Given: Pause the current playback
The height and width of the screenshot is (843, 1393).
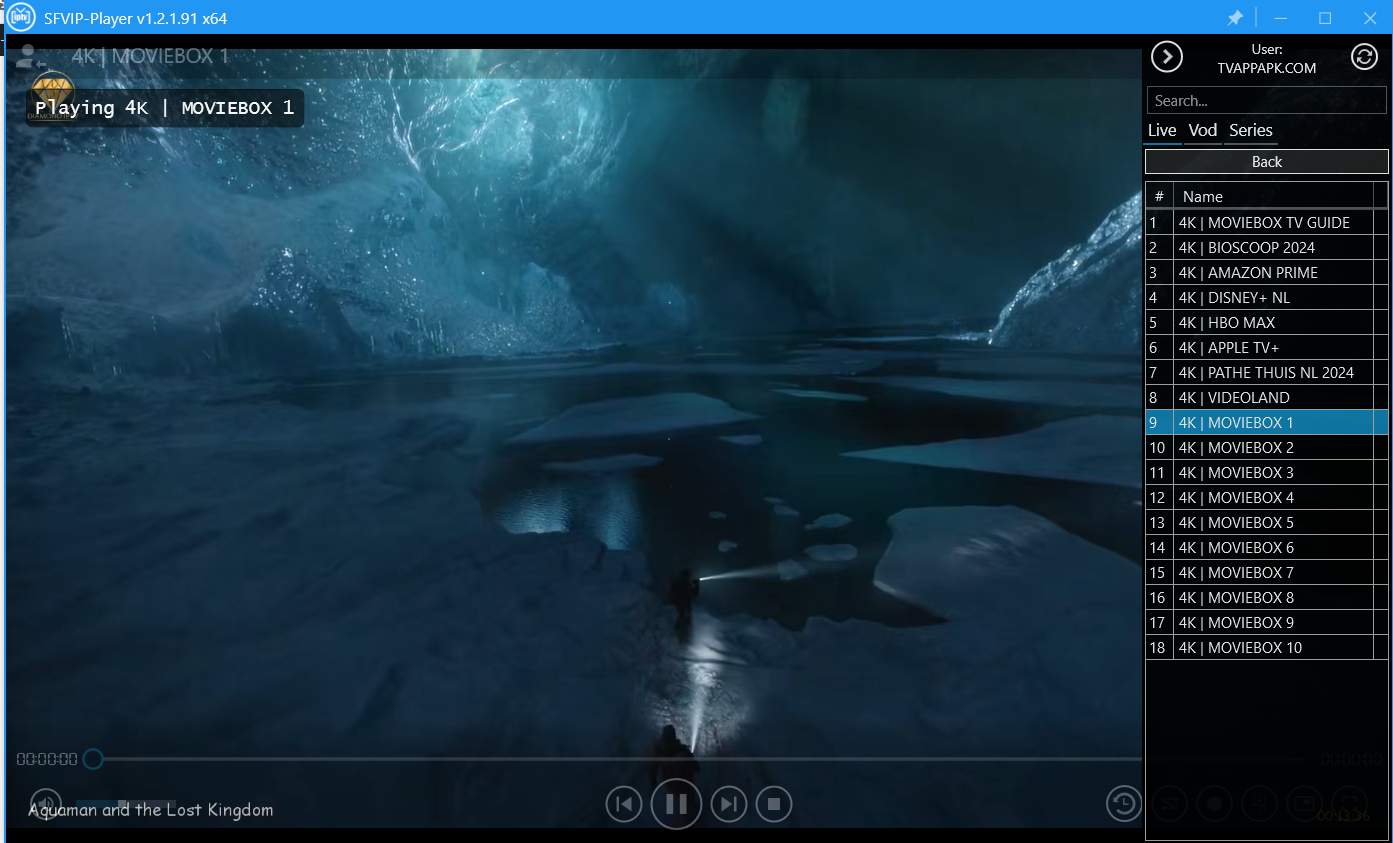Looking at the screenshot, I should point(676,804).
